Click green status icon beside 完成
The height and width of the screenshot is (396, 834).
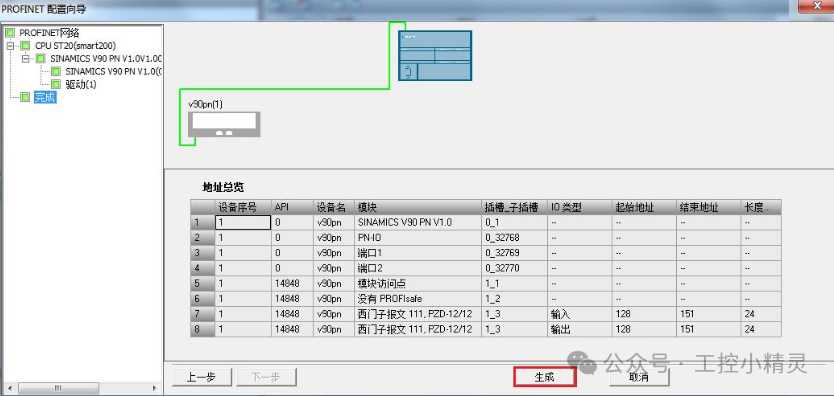(26, 97)
